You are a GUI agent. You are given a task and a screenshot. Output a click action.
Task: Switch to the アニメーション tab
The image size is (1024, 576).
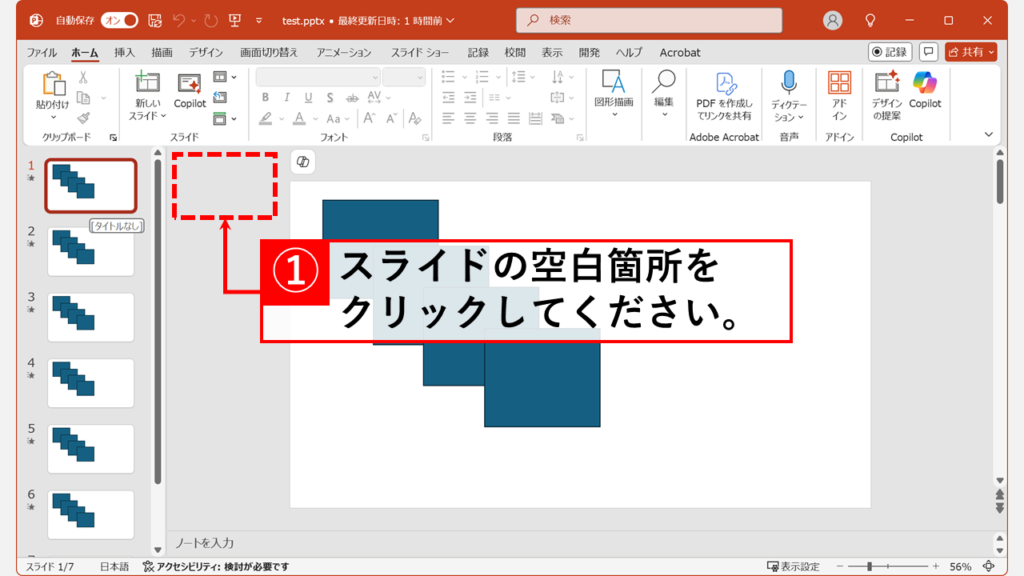pyautogui.click(x=344, y=52)
